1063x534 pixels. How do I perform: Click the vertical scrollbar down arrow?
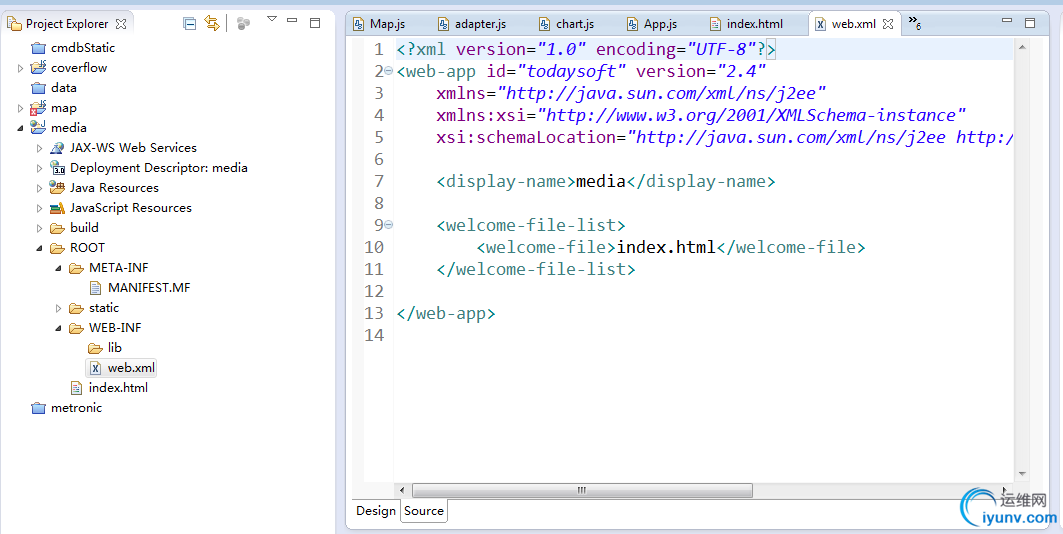pos(1021,475)
